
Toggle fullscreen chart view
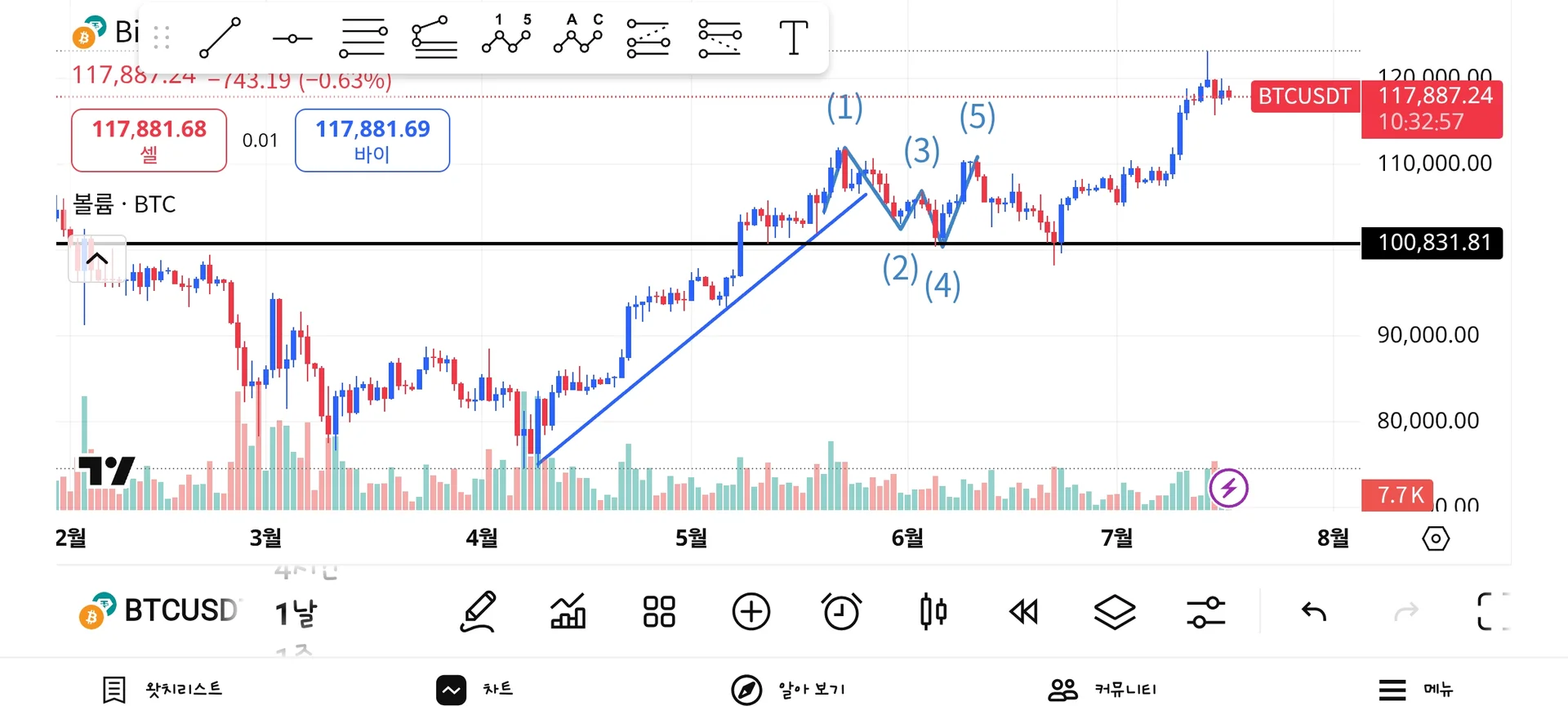click(x=1491, y=611)
